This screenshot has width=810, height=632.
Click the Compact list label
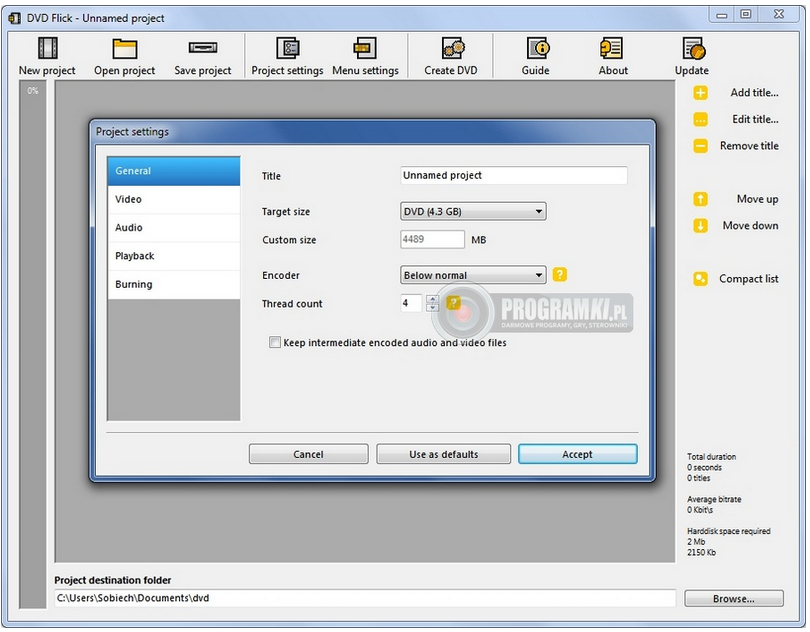pyautogui.click(x=749, y=279)
